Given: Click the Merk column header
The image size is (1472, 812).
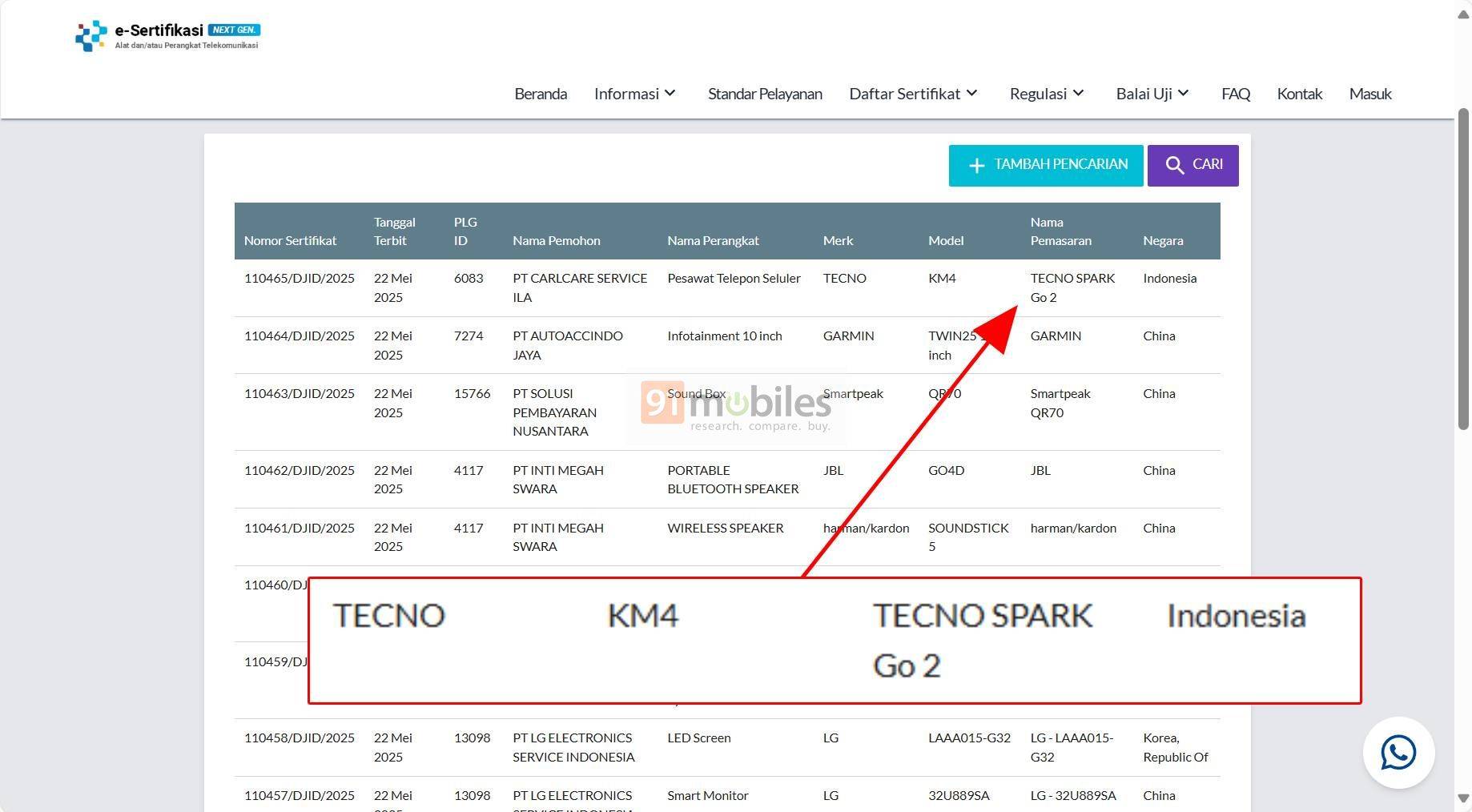Looking at the screenshot, I should 838,240.
